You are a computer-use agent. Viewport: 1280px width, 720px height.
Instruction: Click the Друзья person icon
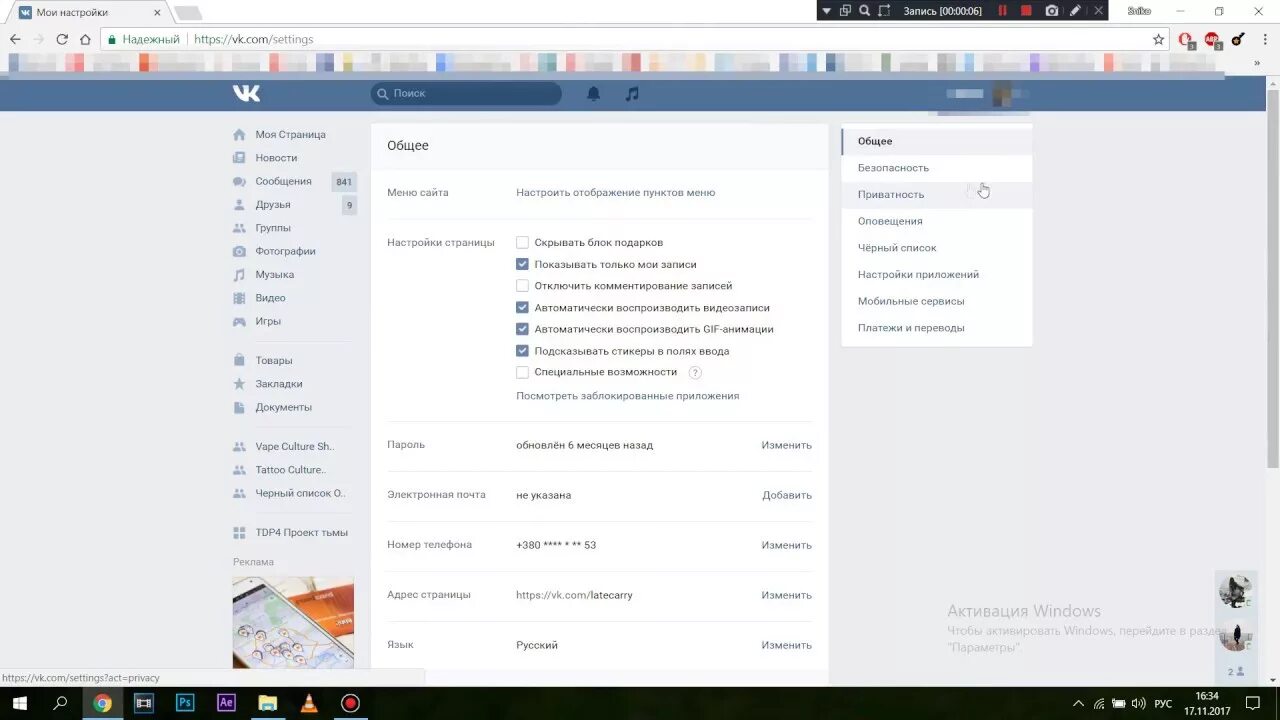tap(239, 204)
